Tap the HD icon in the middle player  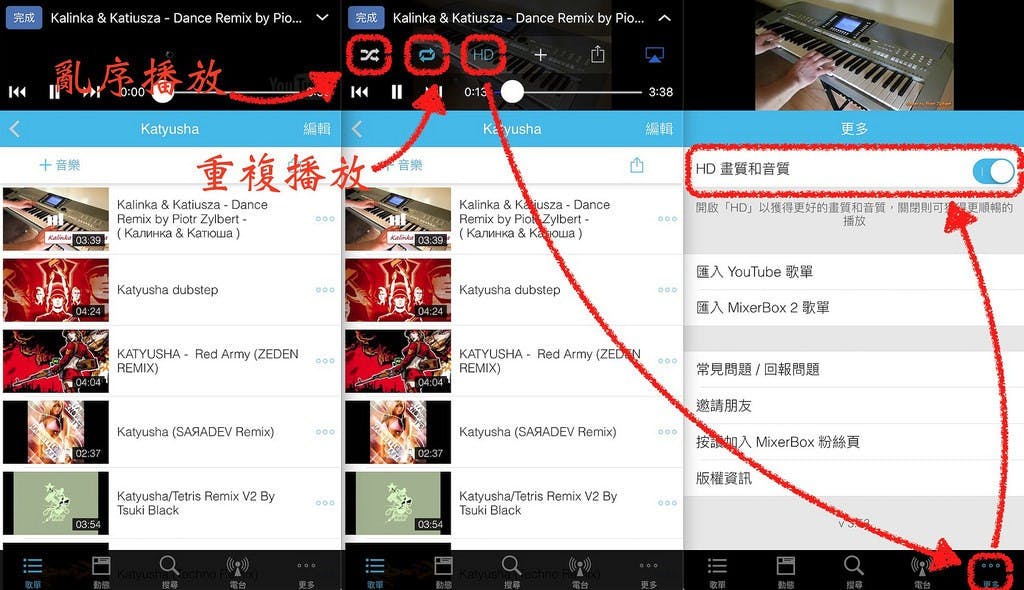tap(483, 55)
